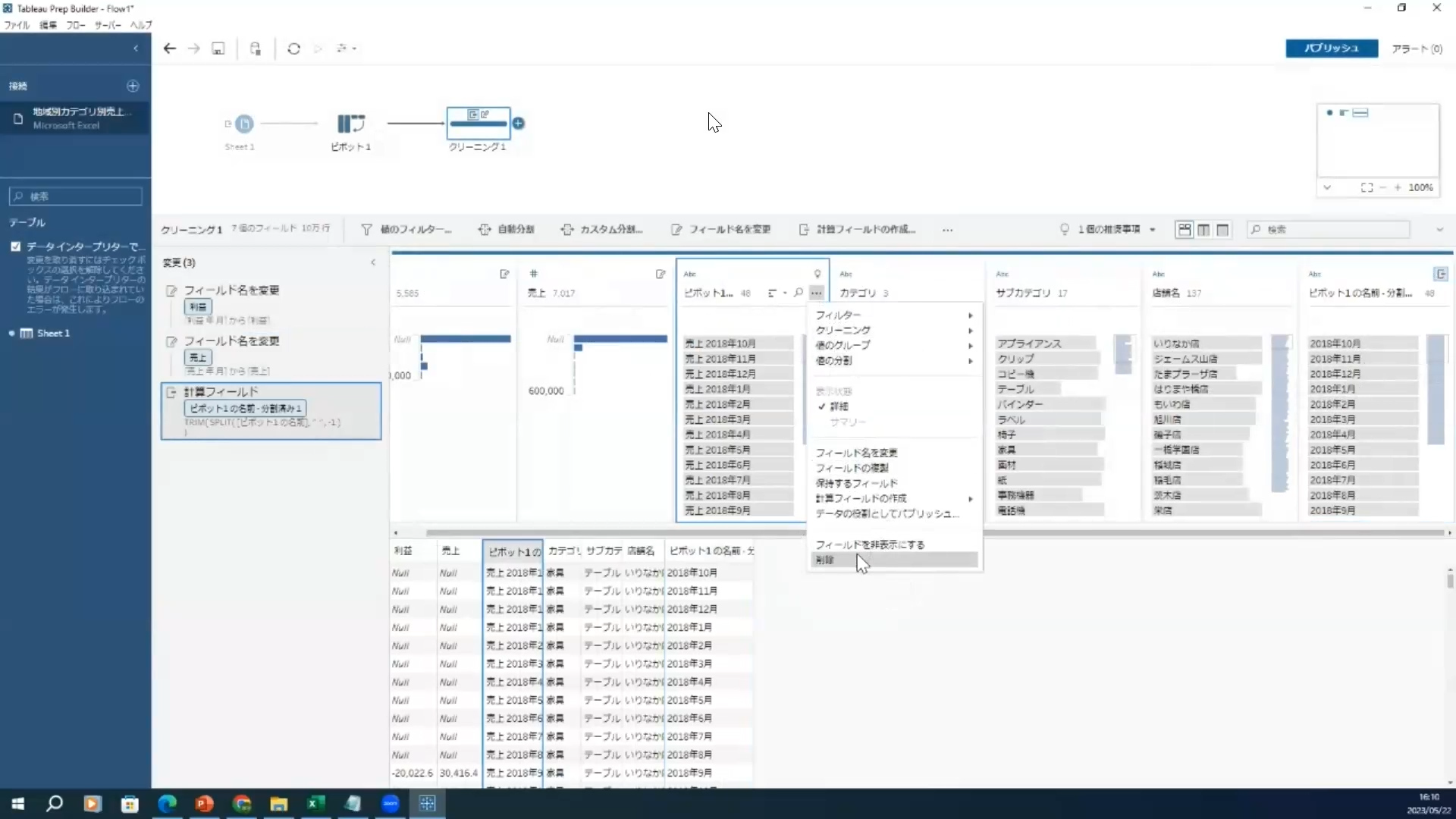Collapse the 変更 changes pane
The width and height of the screenshot is (1456, 819).
[x=373, y=262]
